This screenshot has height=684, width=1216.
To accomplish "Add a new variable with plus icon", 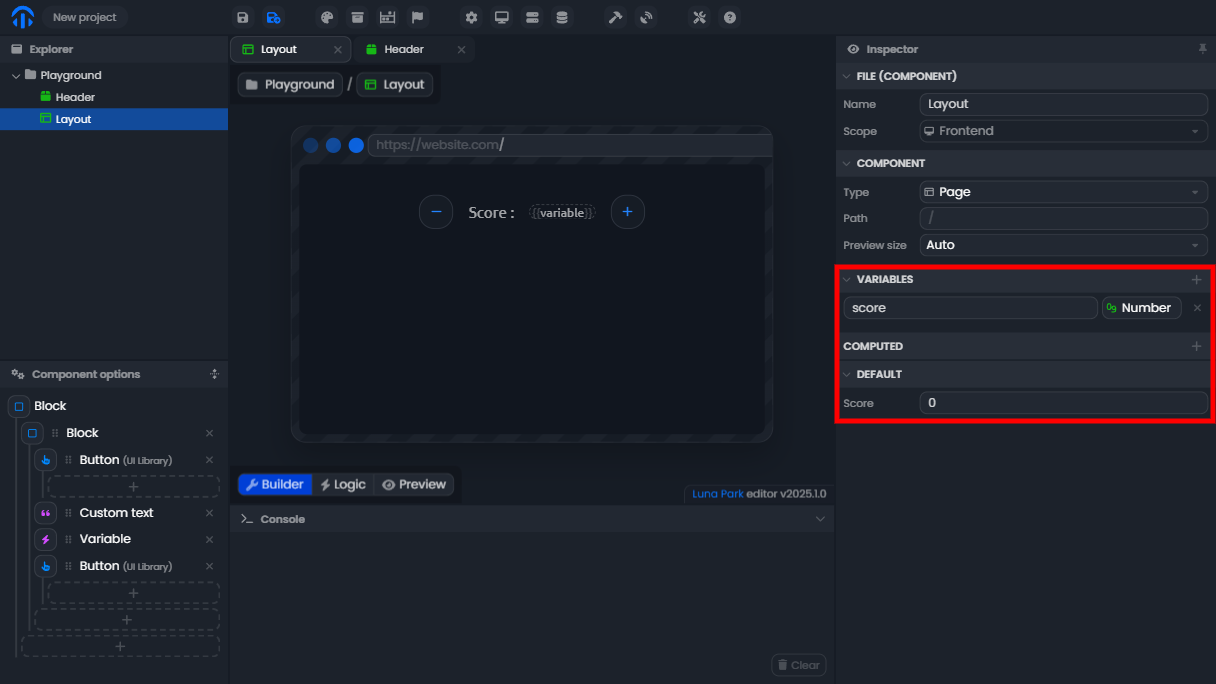I will [x=1197, y=280].
